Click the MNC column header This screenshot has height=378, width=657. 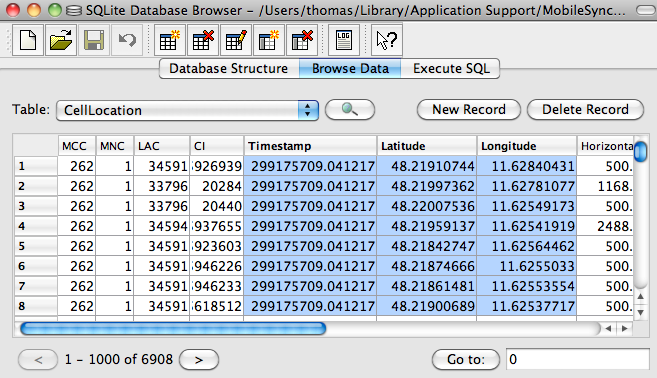pyautogui.click(x=115, y=146)
